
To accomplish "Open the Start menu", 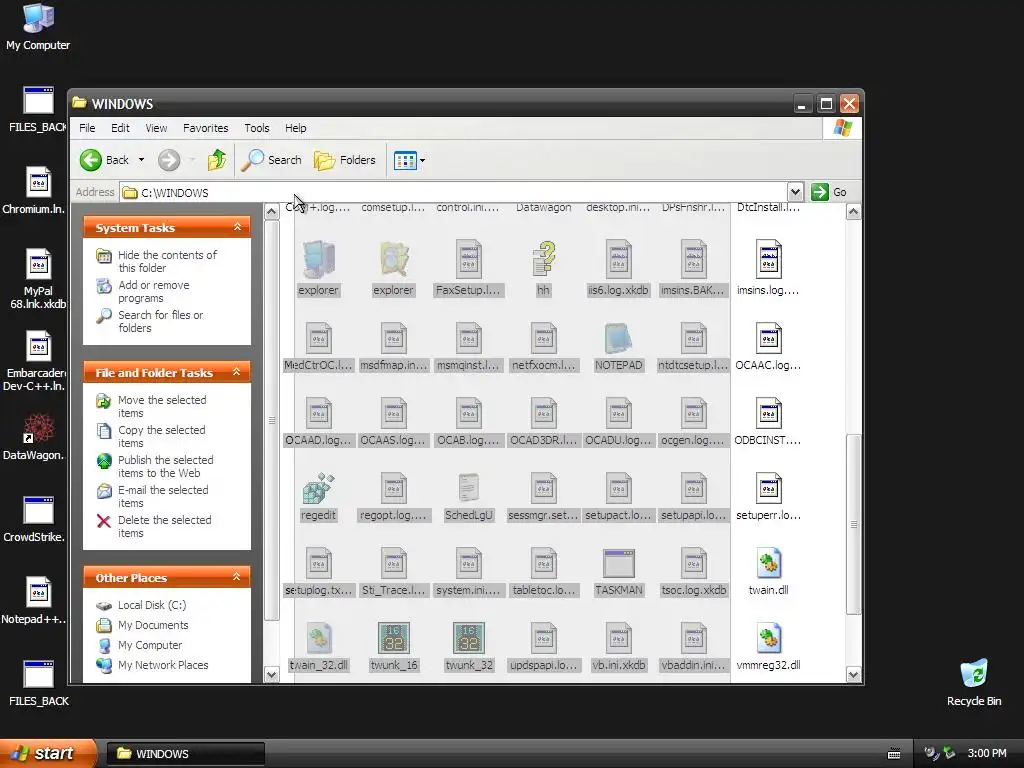I will (47, 754).
